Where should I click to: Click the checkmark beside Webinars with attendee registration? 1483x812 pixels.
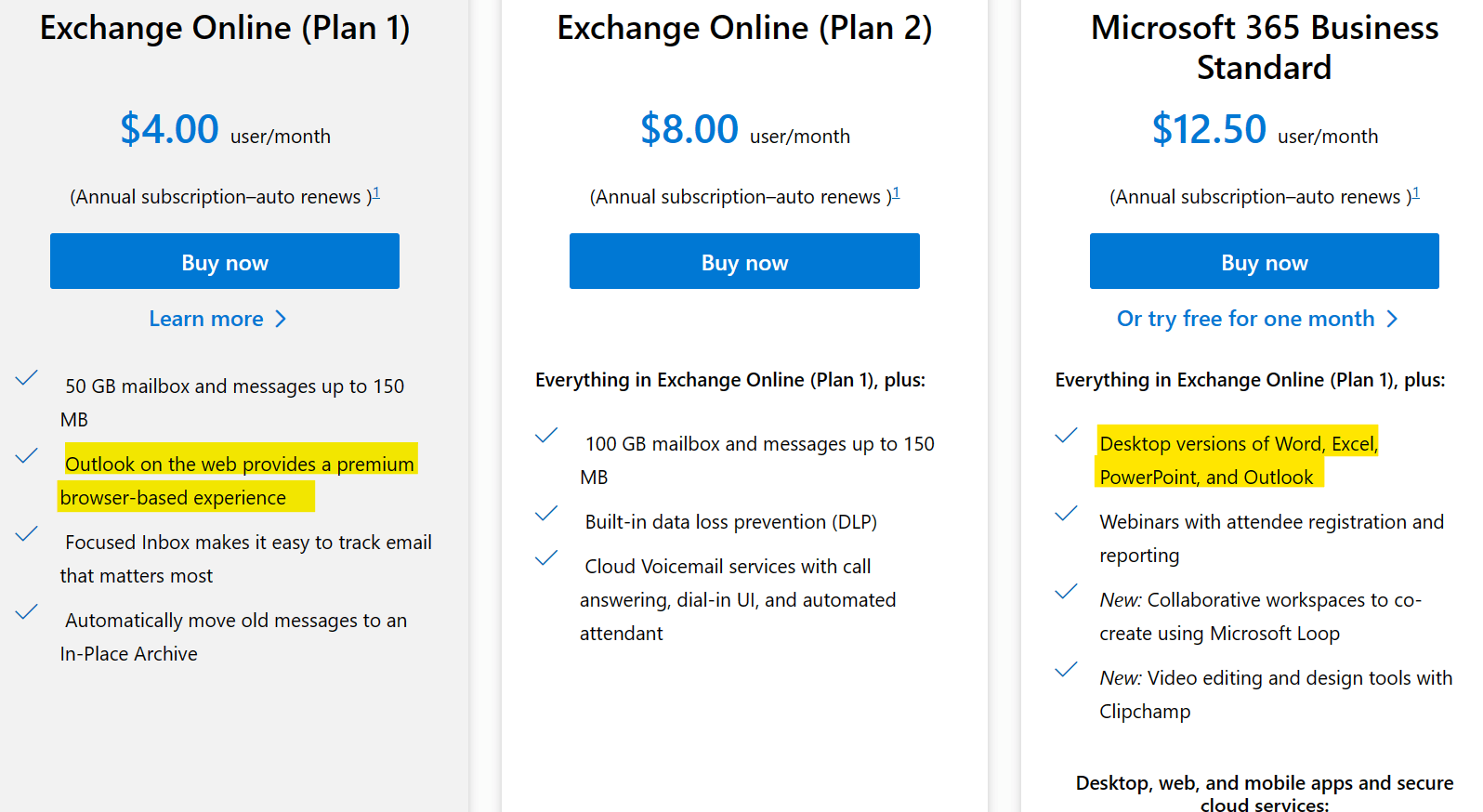(x=1066, y=513)
